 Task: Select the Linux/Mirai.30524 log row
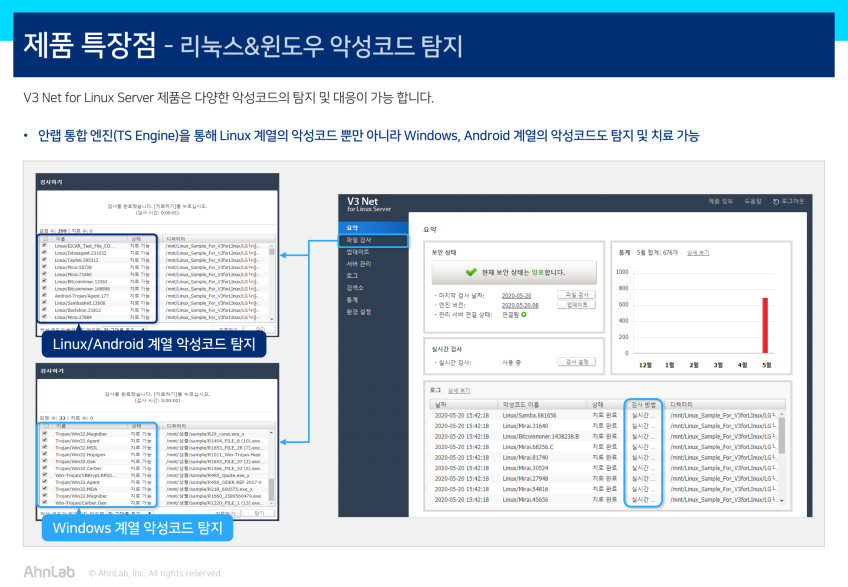(x=604, y=468)
